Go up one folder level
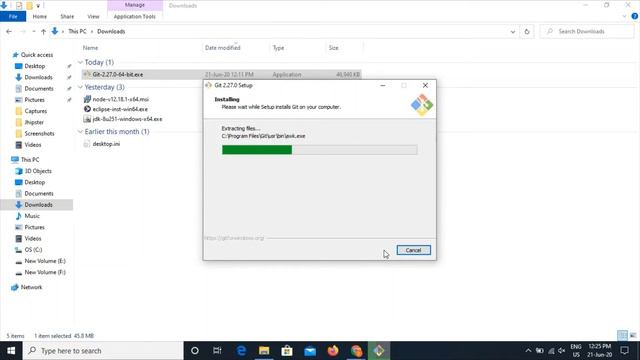This screenshot has width=640, height=360. (43, 31)
